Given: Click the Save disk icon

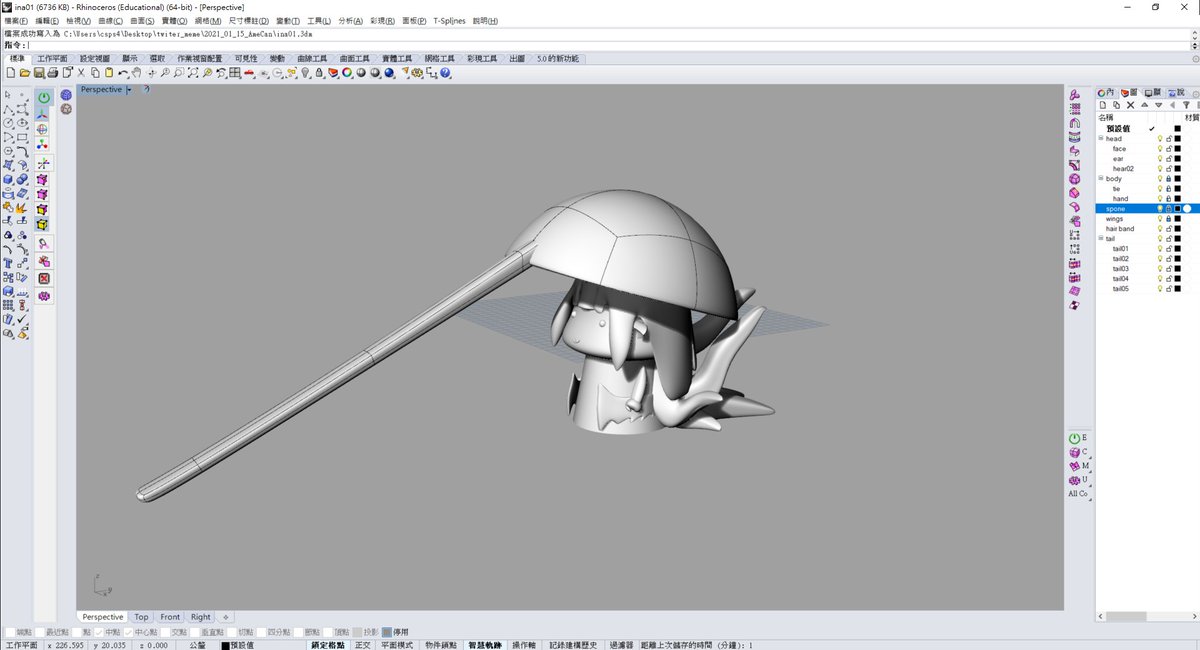Looking at the screenshot, I should tap(38, 73).
